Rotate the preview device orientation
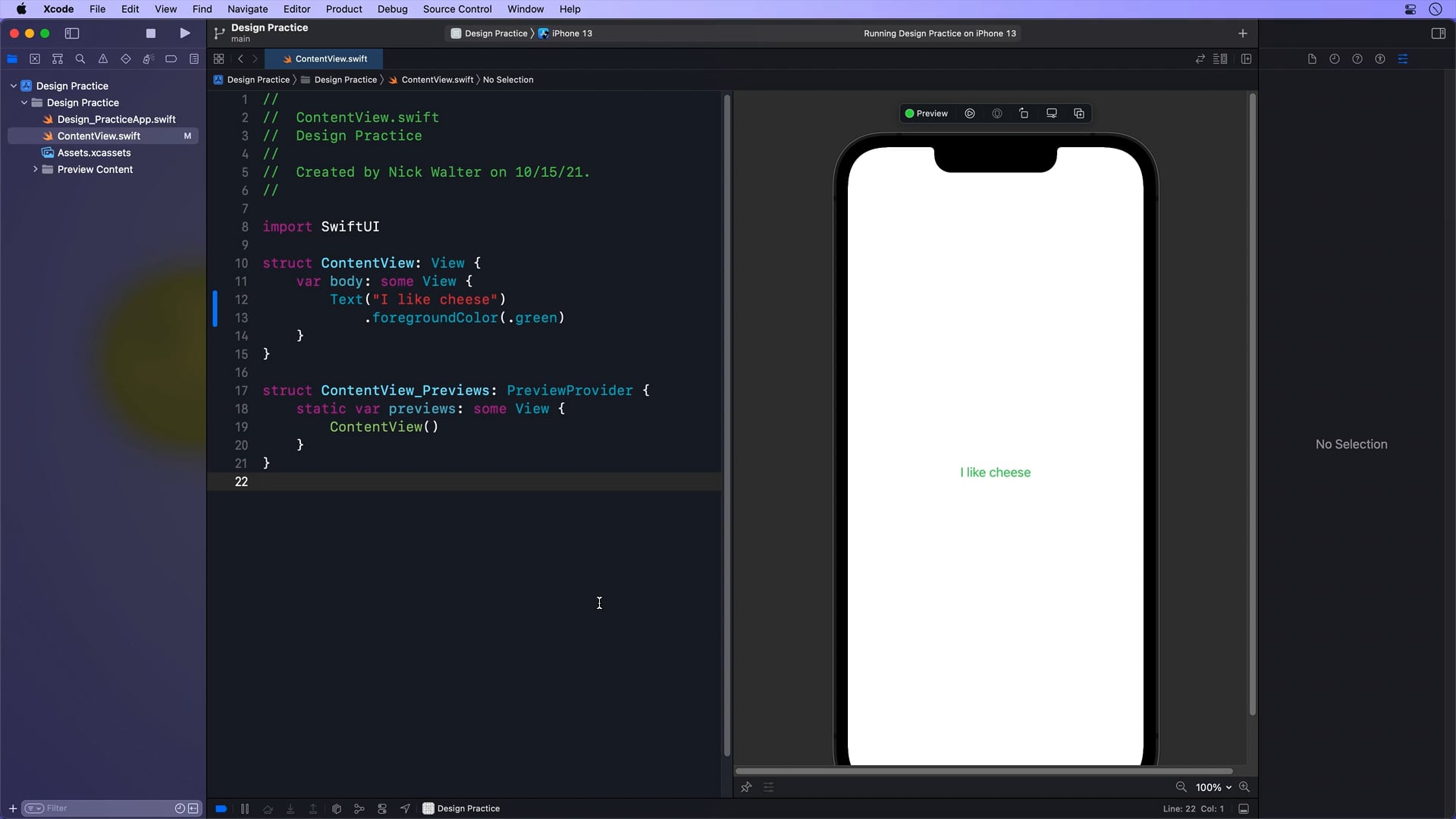This screenshot has height=819, width=1456. pyautogui.click(x=1024, y=114)
